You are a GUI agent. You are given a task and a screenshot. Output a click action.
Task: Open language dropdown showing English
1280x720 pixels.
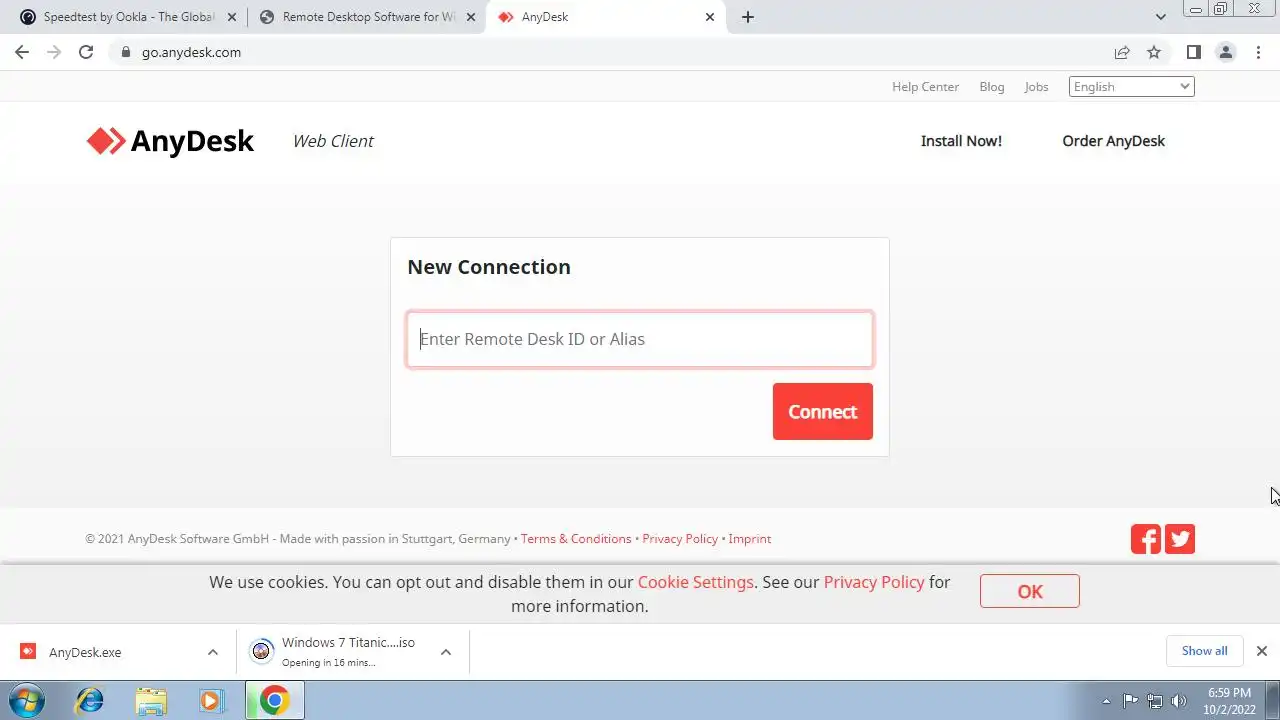point(1132,87)
